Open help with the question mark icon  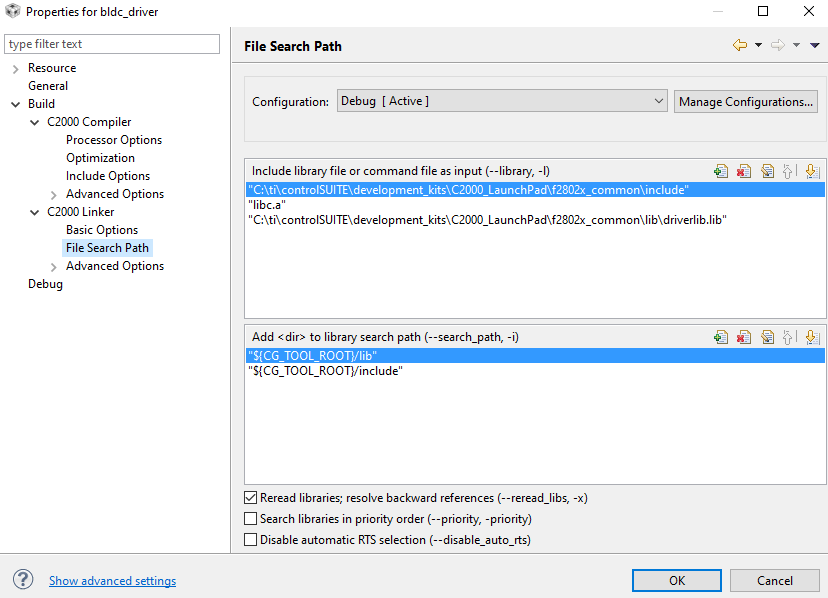click(23, 579)
